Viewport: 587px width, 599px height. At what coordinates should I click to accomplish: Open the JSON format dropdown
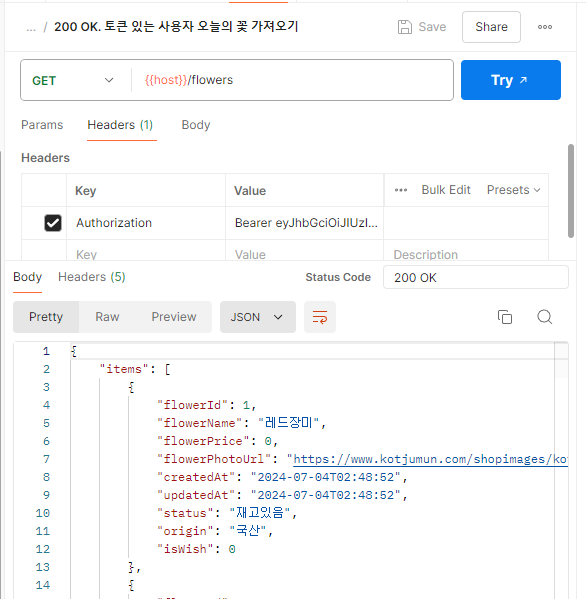(258, 317)
